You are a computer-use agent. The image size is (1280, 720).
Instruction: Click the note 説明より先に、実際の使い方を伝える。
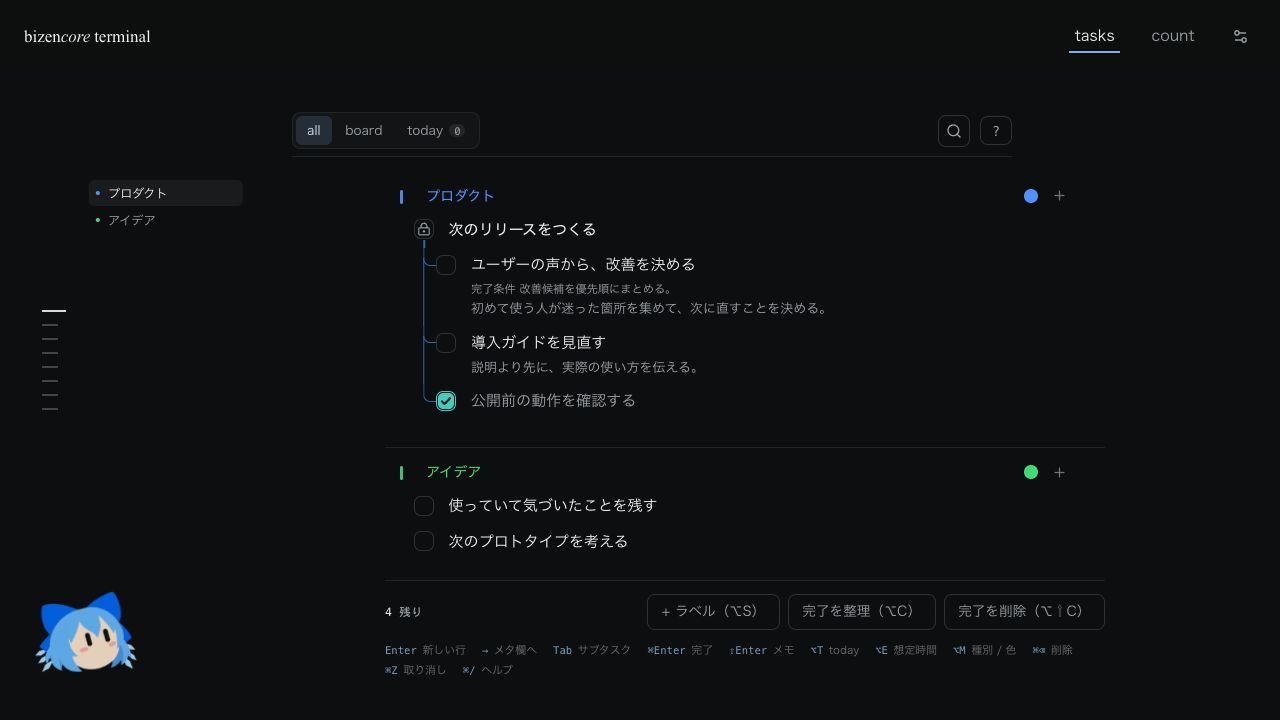click(x=586, y=367)
